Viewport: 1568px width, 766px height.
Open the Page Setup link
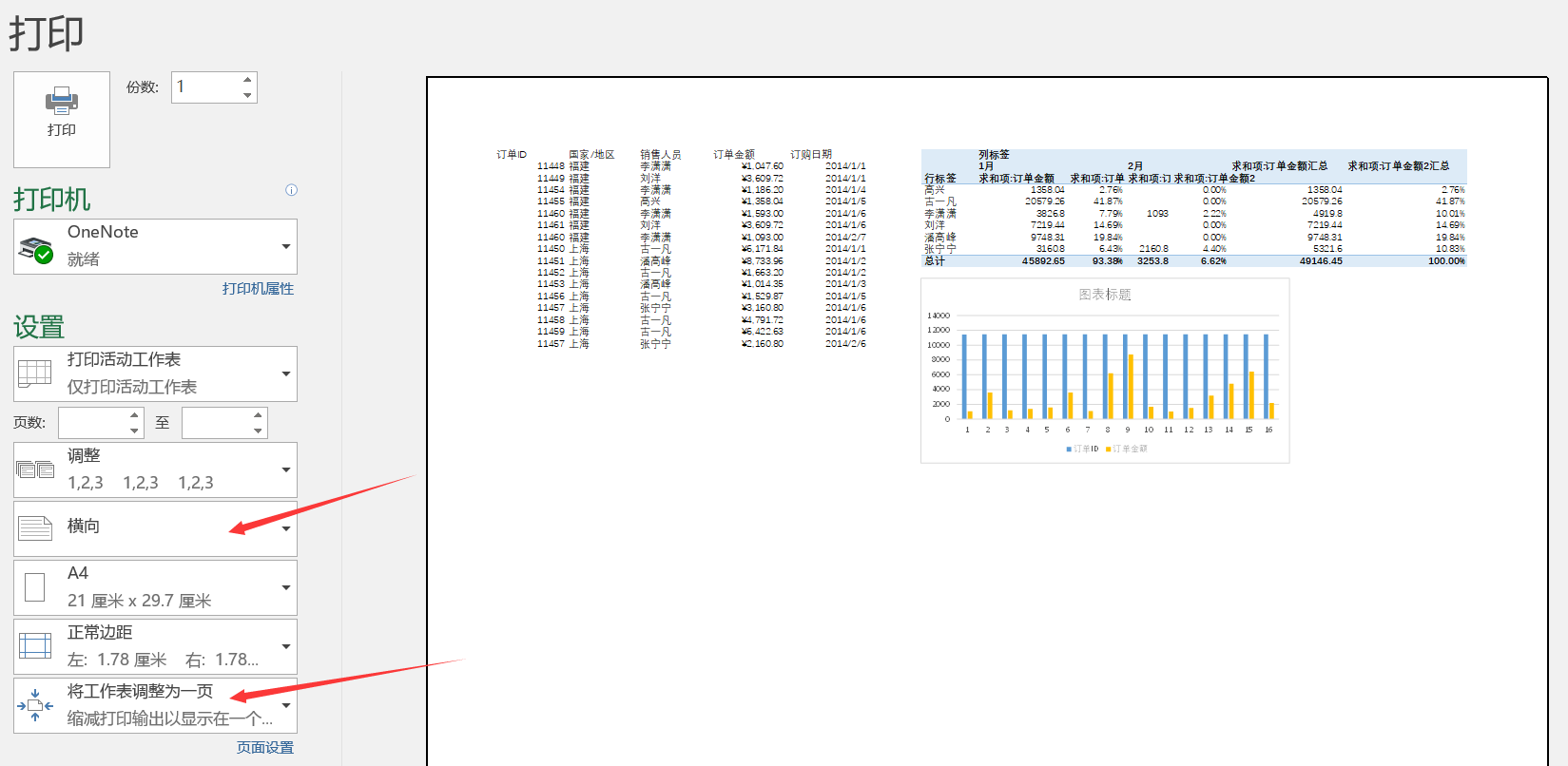point(265,748)
